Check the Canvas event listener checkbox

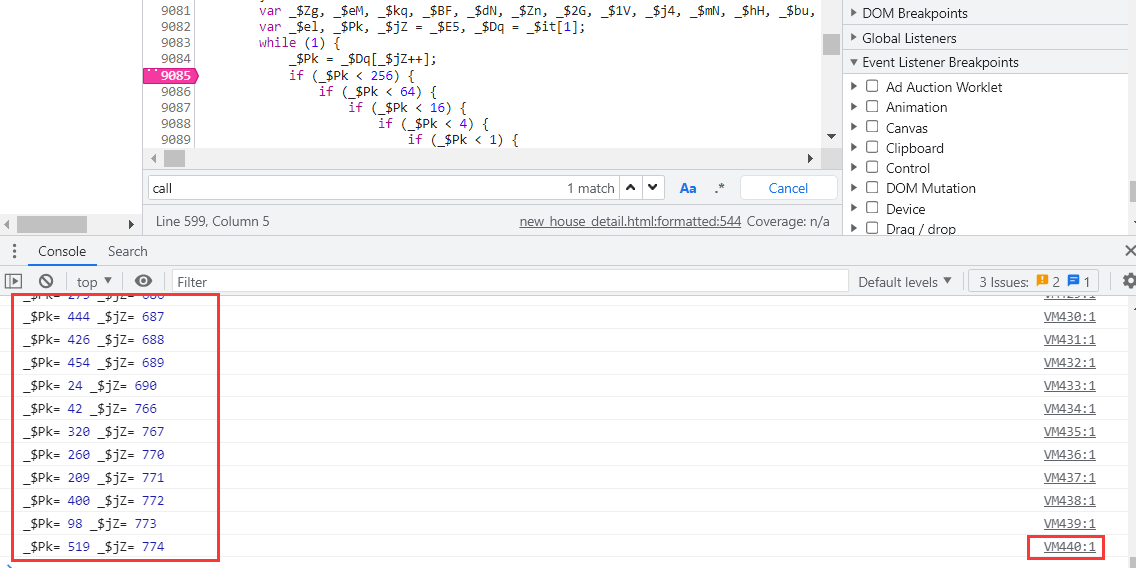872,128
